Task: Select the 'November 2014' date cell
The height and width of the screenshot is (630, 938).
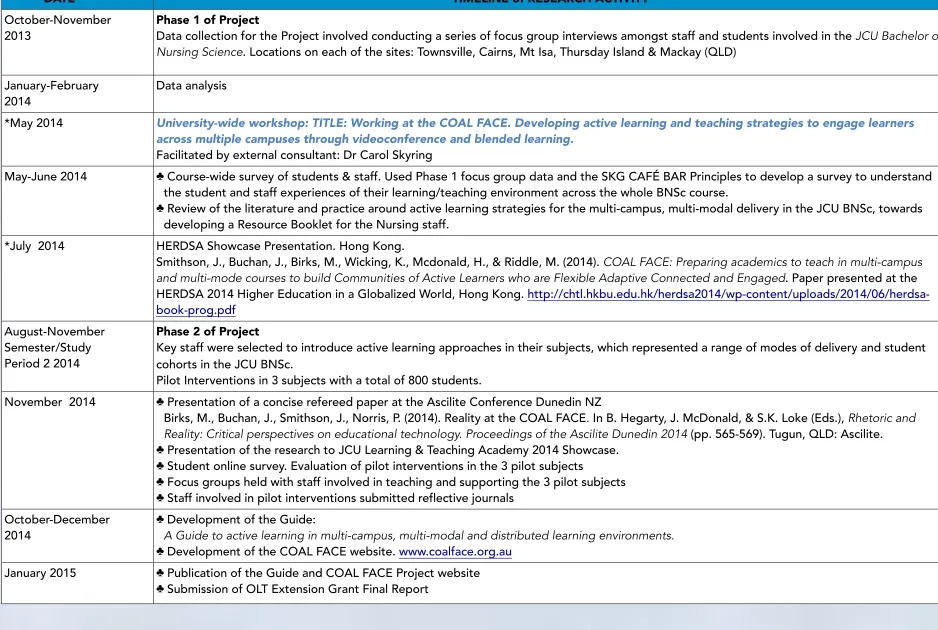Action: (x=77, y=450)
